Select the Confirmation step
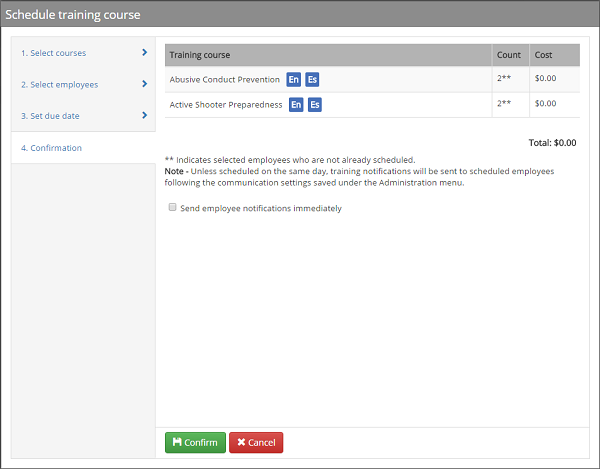The image size is (600, 469). pos(51,148)
